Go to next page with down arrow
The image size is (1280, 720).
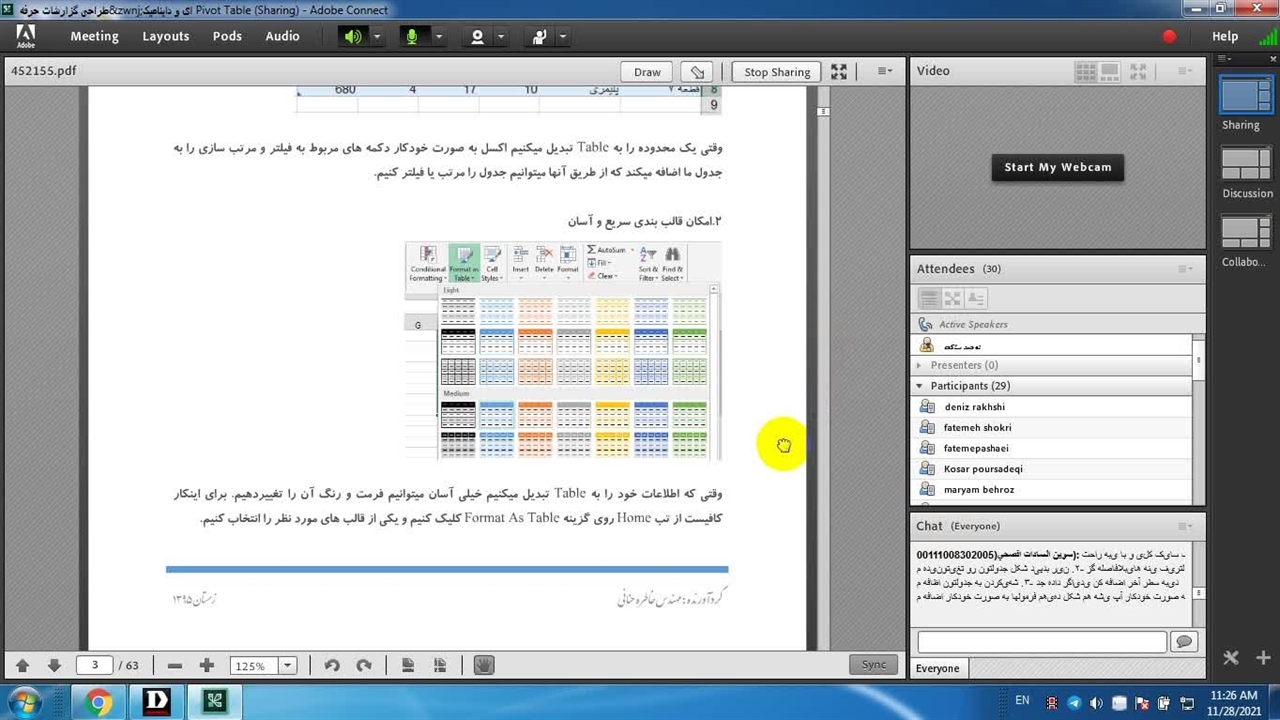click(x=54, y=666)
